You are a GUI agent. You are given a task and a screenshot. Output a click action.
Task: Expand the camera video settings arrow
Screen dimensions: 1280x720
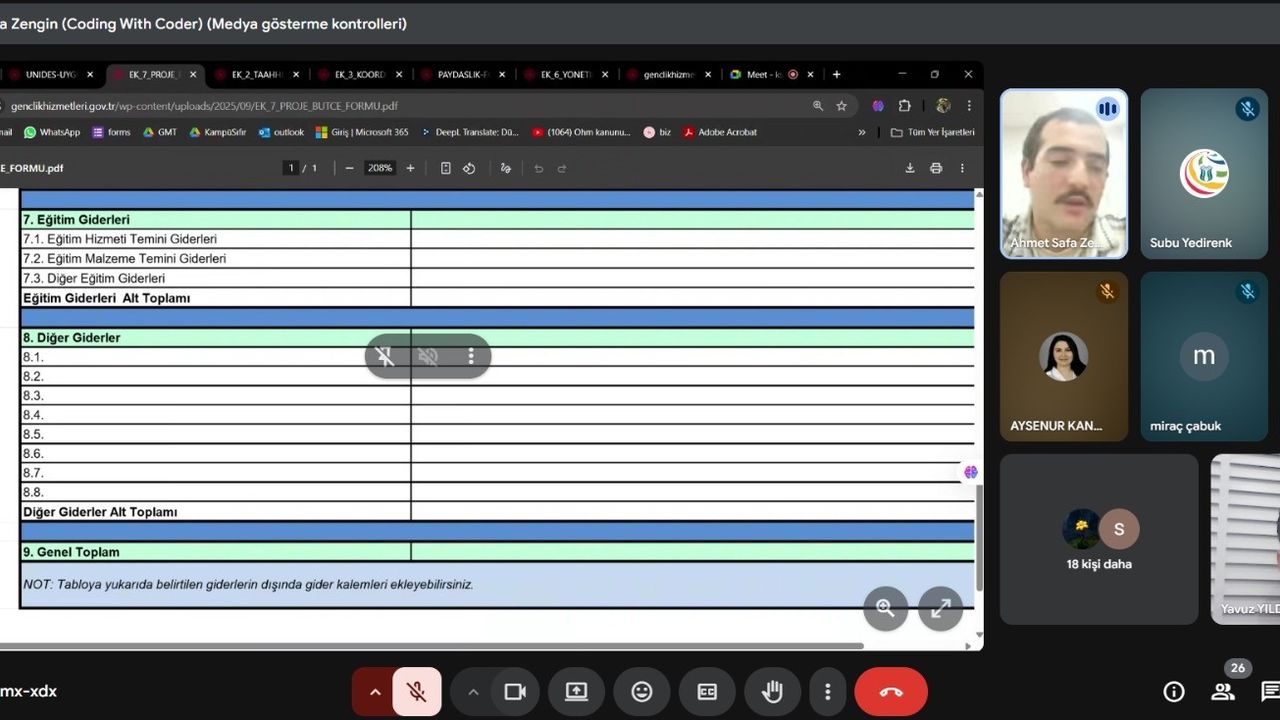[x=473, y=692]
